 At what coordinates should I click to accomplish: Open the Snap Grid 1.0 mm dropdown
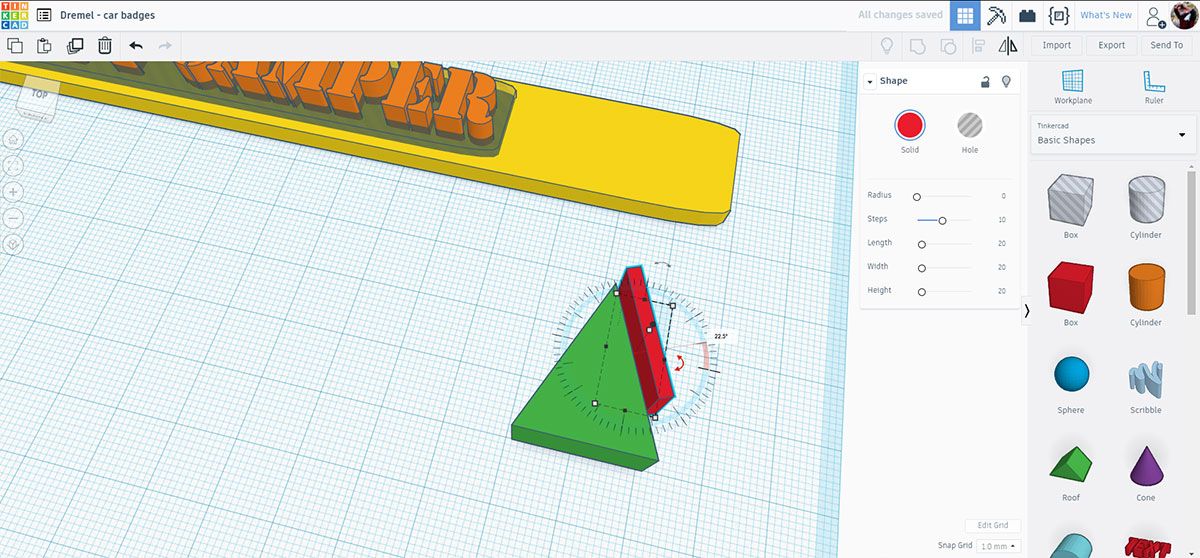point(999,546)
